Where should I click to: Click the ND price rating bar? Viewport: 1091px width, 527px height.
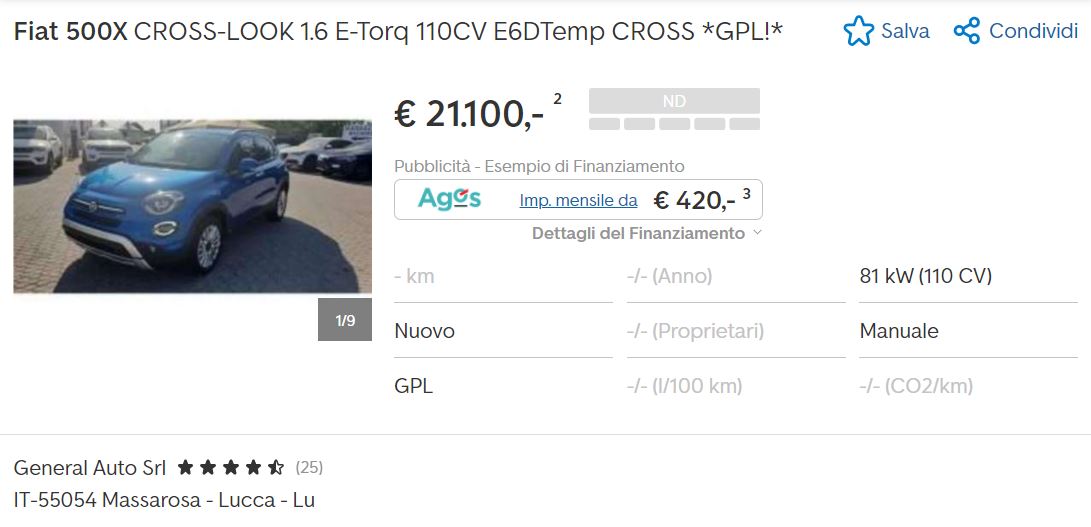click(x=674, y=109)
